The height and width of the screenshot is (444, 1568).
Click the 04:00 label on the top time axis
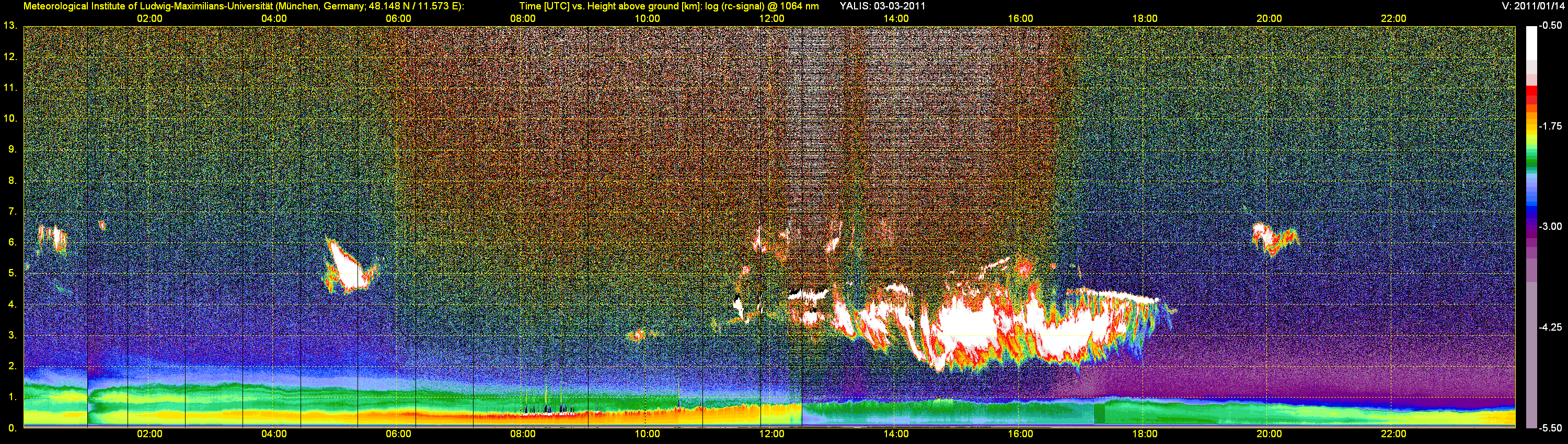274,19
